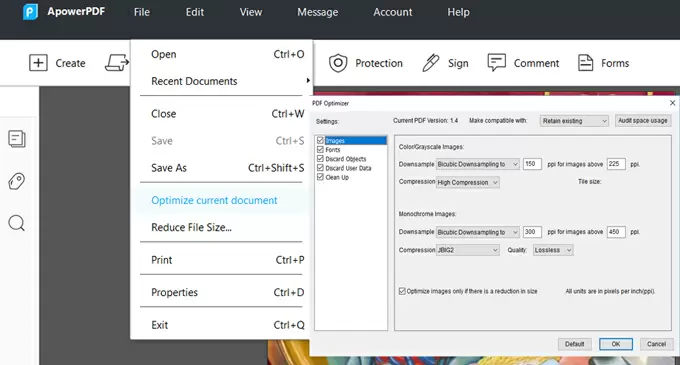Close the PDF Optimizer dialog
680x365 pixels.
point(672,103)
